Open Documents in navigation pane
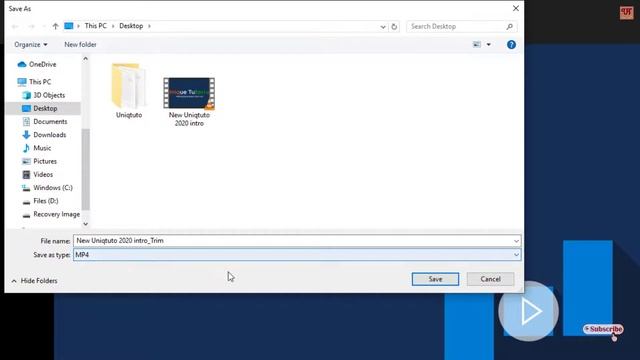The width and height of the screenshot is (640, 360). 50,122
